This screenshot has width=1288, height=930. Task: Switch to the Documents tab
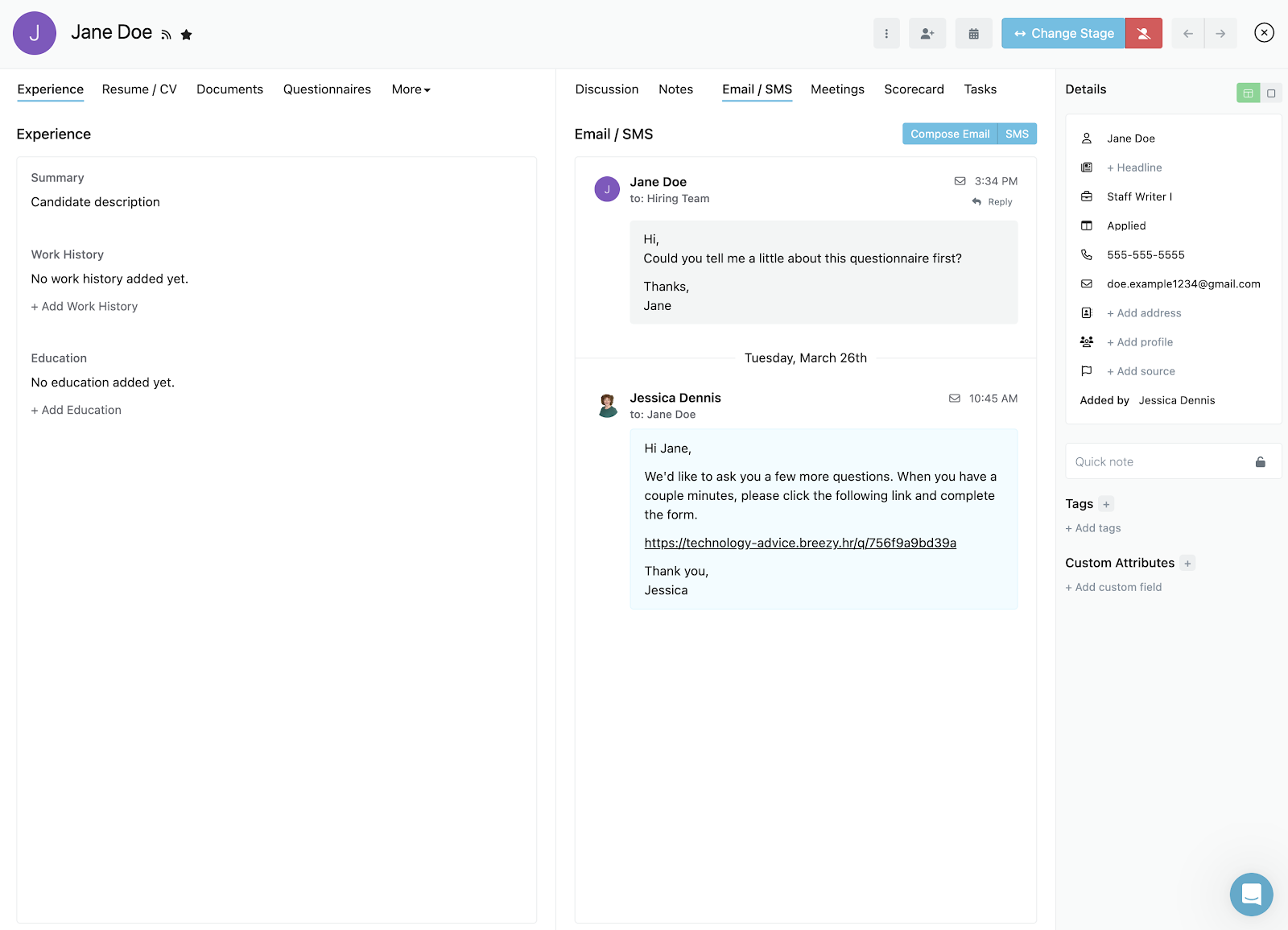pos(229,89)
